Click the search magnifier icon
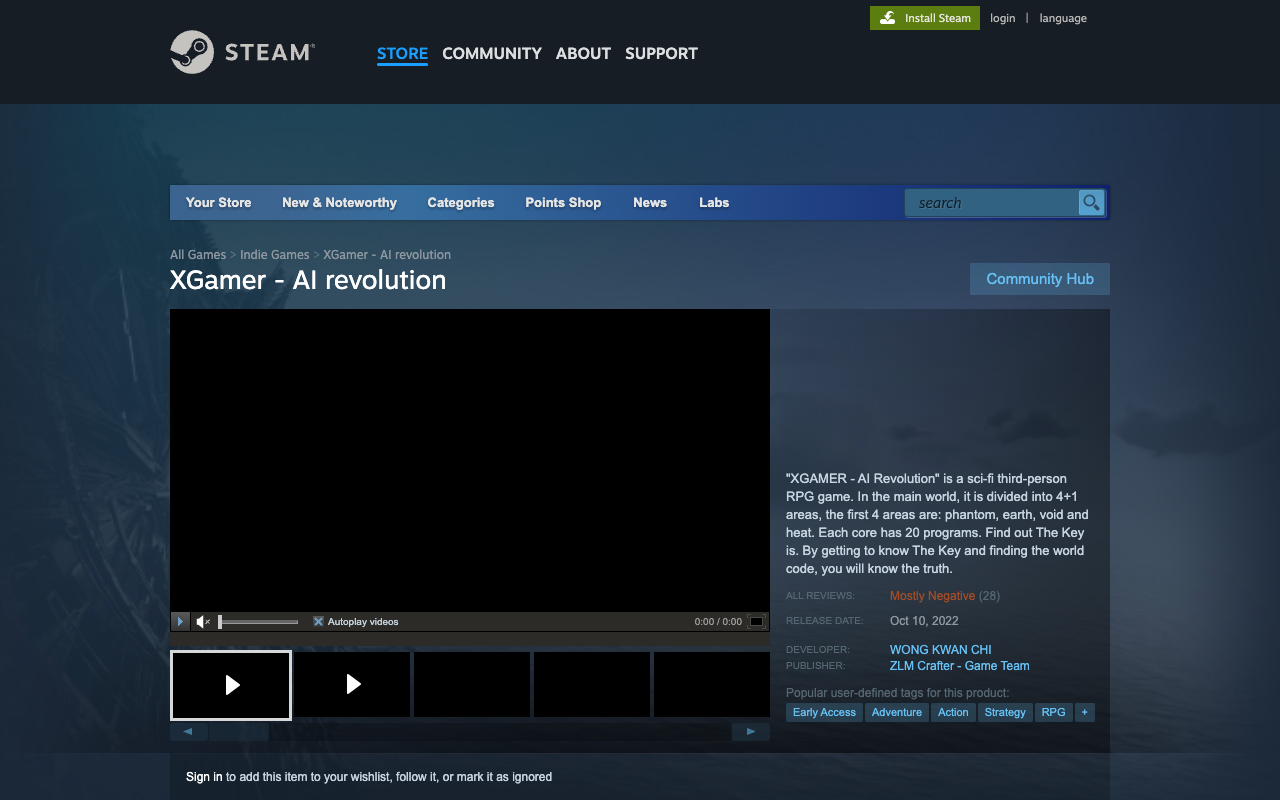Image resolution: width=1280 pixels, height=800 pixels. [1091, 203]
